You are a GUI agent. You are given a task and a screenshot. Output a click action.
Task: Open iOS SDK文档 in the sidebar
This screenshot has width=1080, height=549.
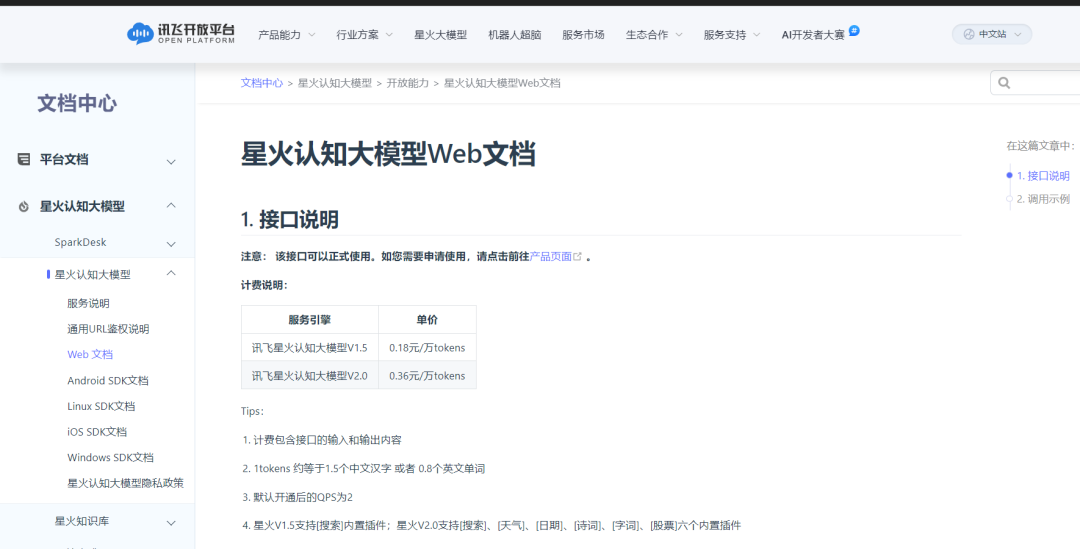coord(97,431)
